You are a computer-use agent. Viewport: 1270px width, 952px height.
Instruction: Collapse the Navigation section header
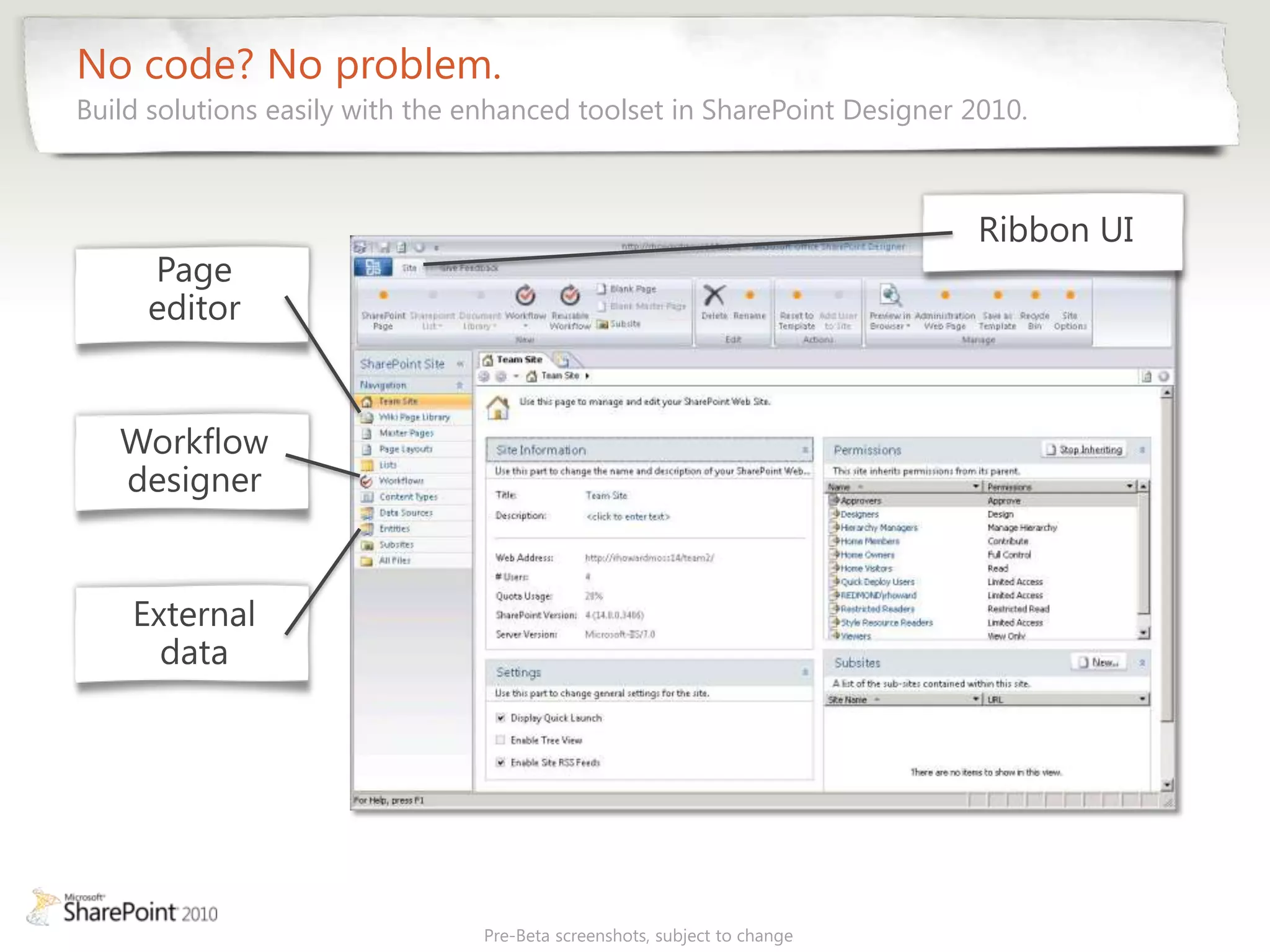[460, 385]
